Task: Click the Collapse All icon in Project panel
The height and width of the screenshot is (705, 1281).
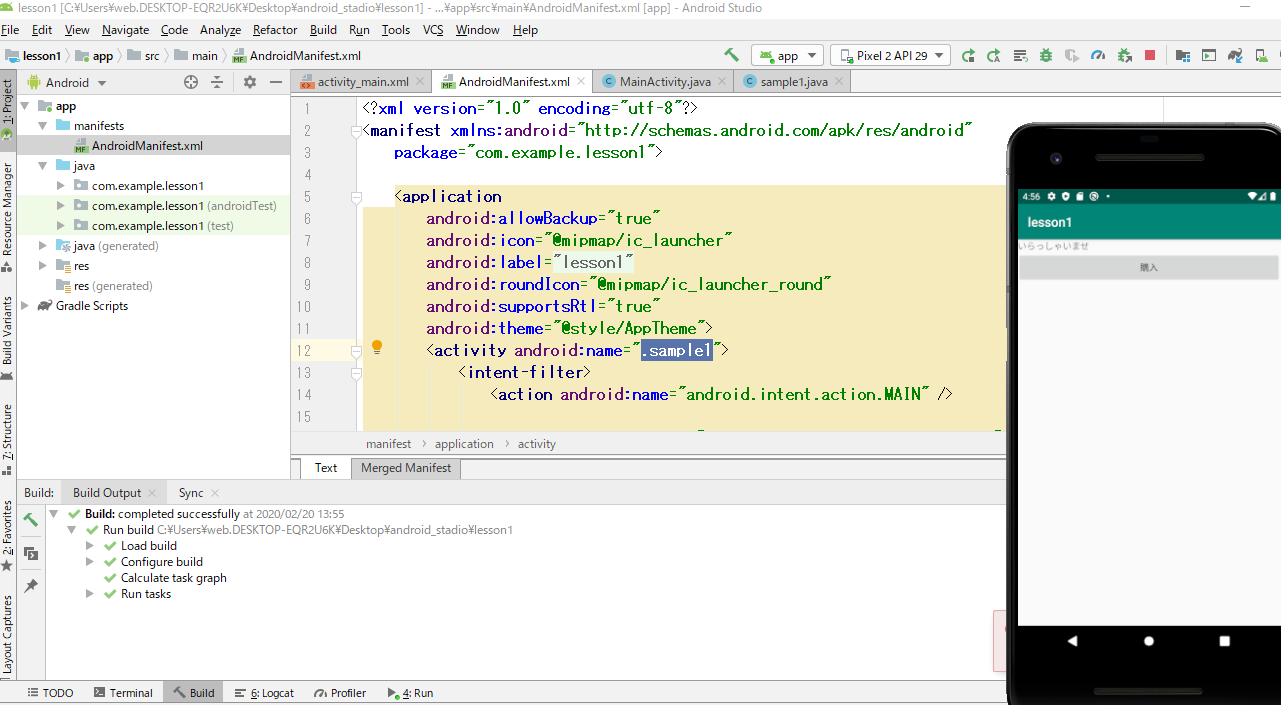Action: (x=216, y=82)
